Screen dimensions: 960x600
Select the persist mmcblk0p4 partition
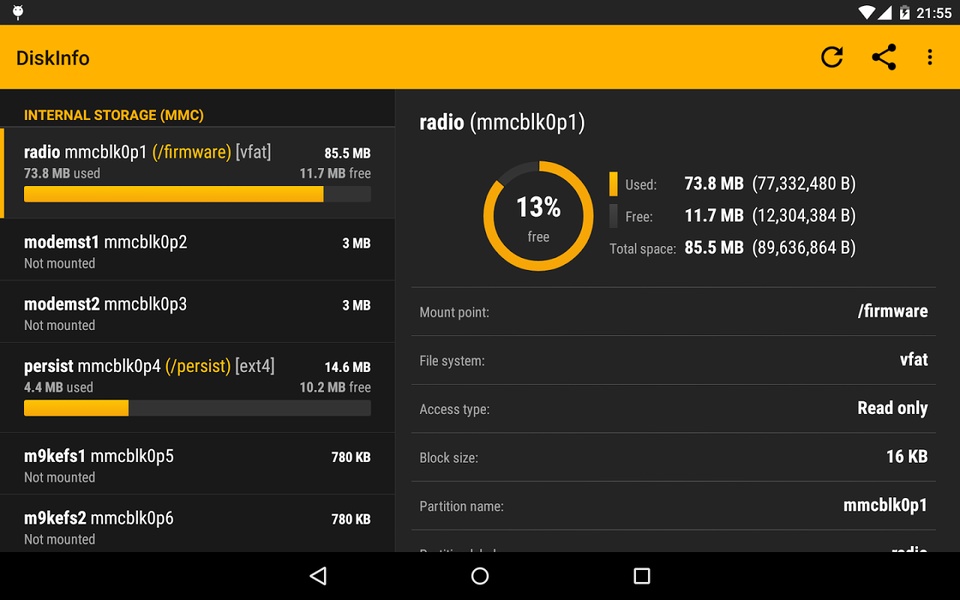click(197, 388)
